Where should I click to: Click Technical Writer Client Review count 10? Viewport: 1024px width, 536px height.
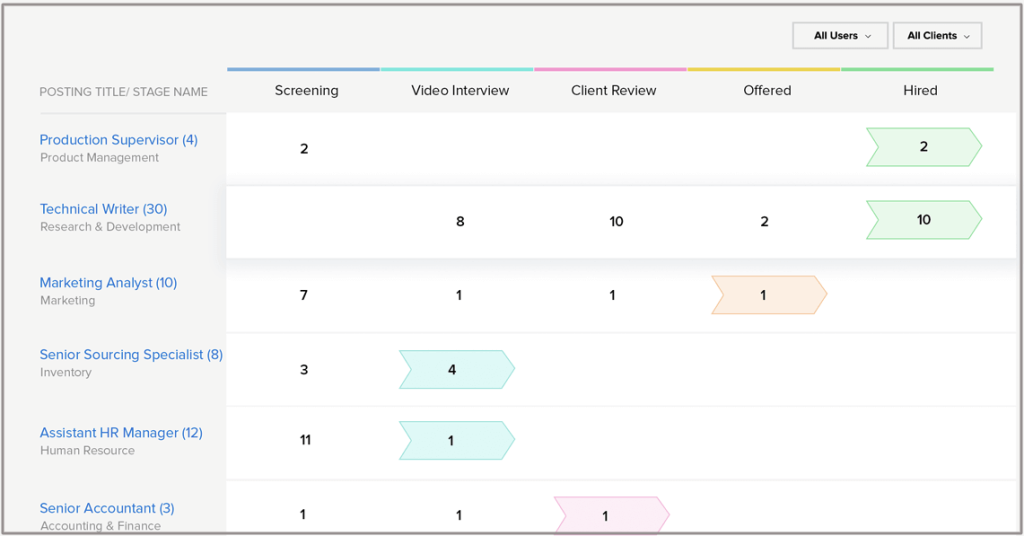[616, 221]
